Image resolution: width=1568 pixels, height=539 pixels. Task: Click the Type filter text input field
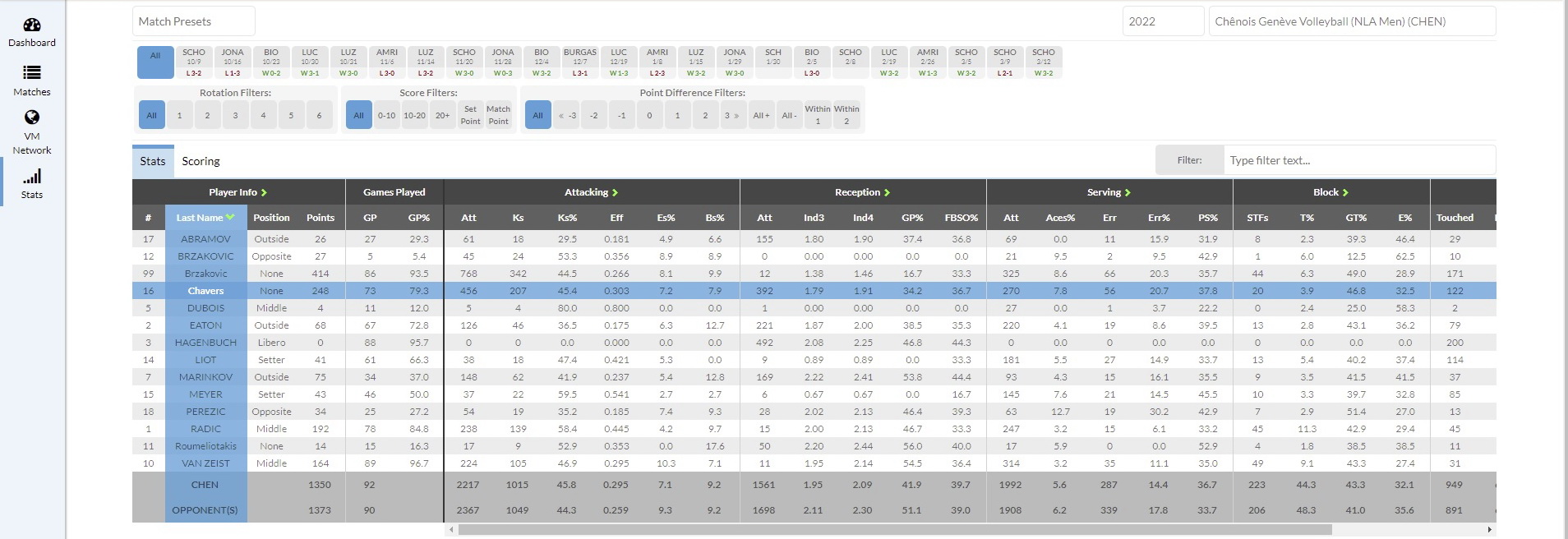click(x=1358, y=160)
